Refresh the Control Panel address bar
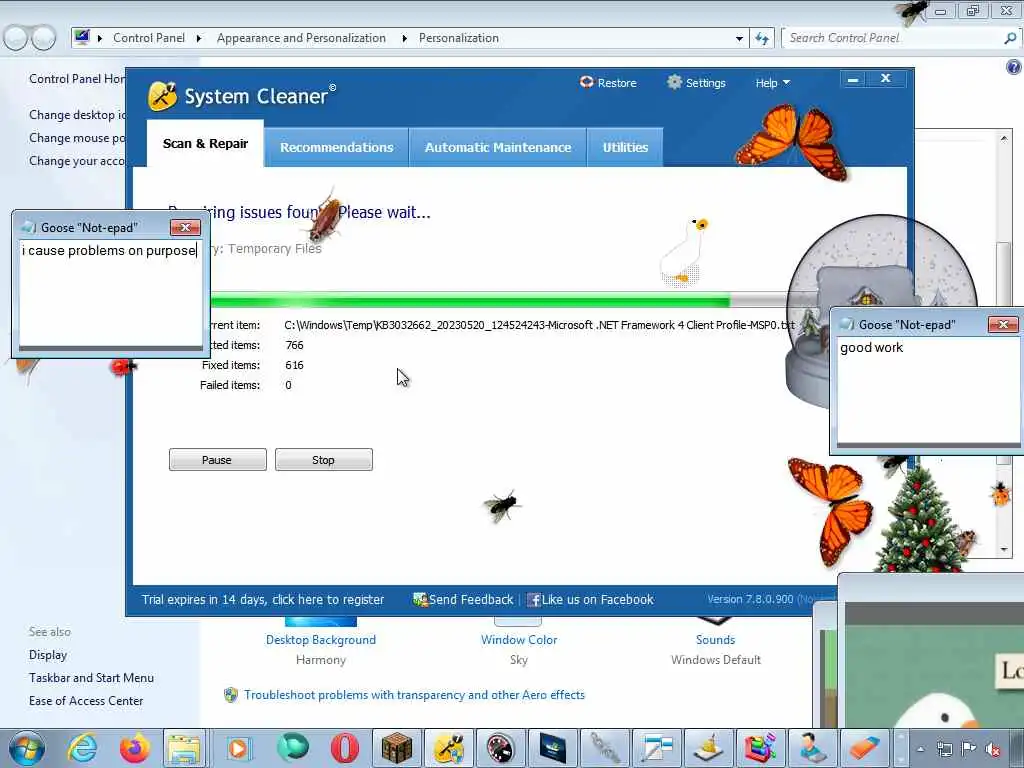Viewport: 1024px width, 768px height. [x=762, y=39]
